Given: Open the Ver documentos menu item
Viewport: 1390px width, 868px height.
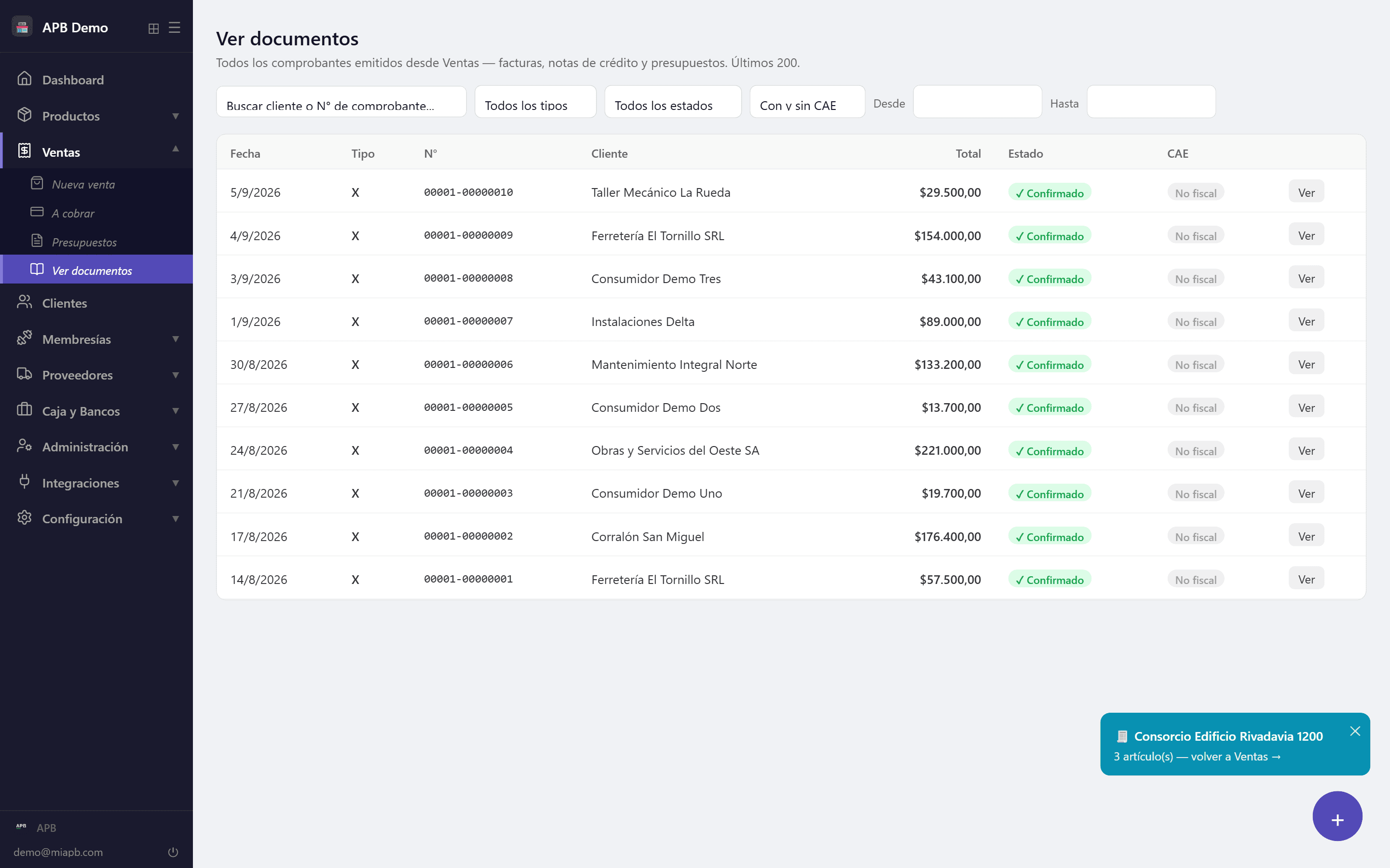Looking at the screenshot, I should coord(96,270).
